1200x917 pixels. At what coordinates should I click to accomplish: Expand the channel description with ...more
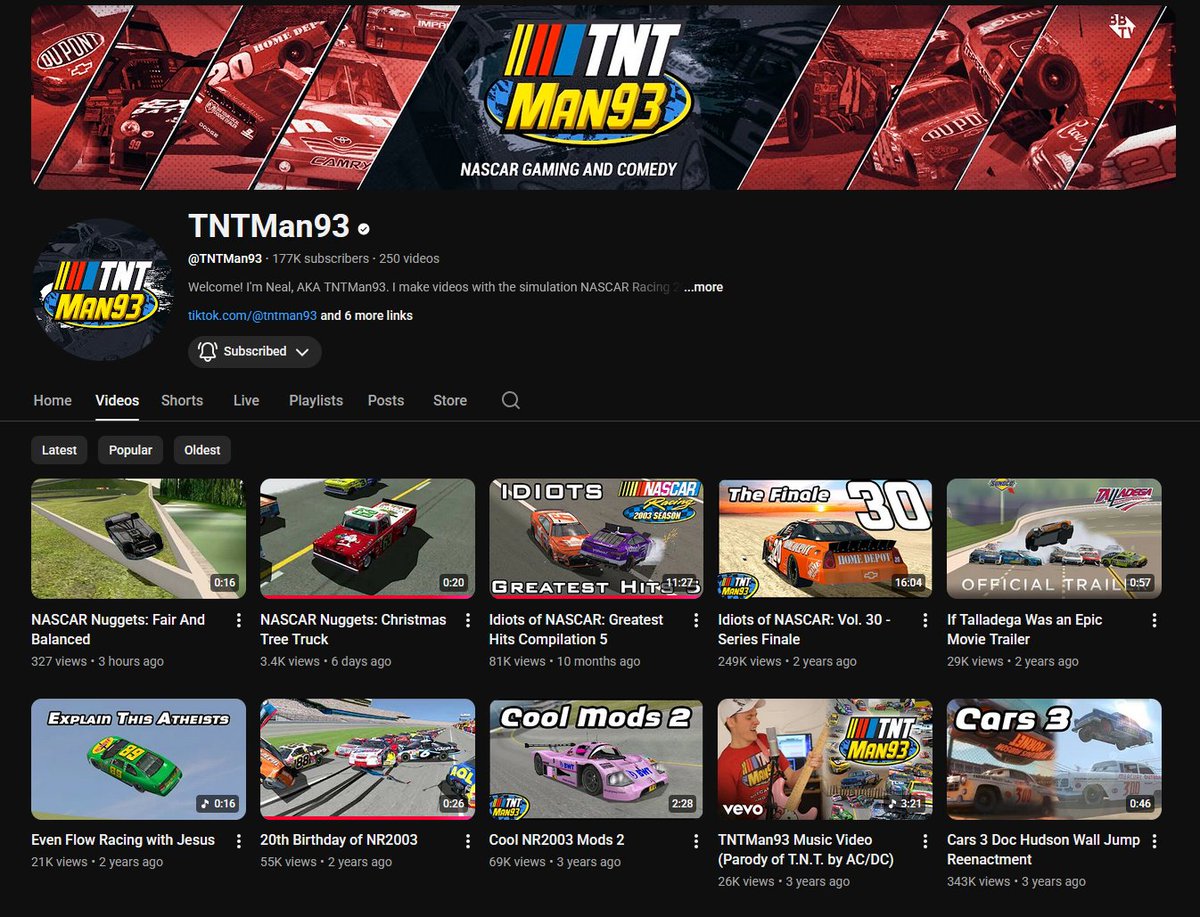(703, 286)
